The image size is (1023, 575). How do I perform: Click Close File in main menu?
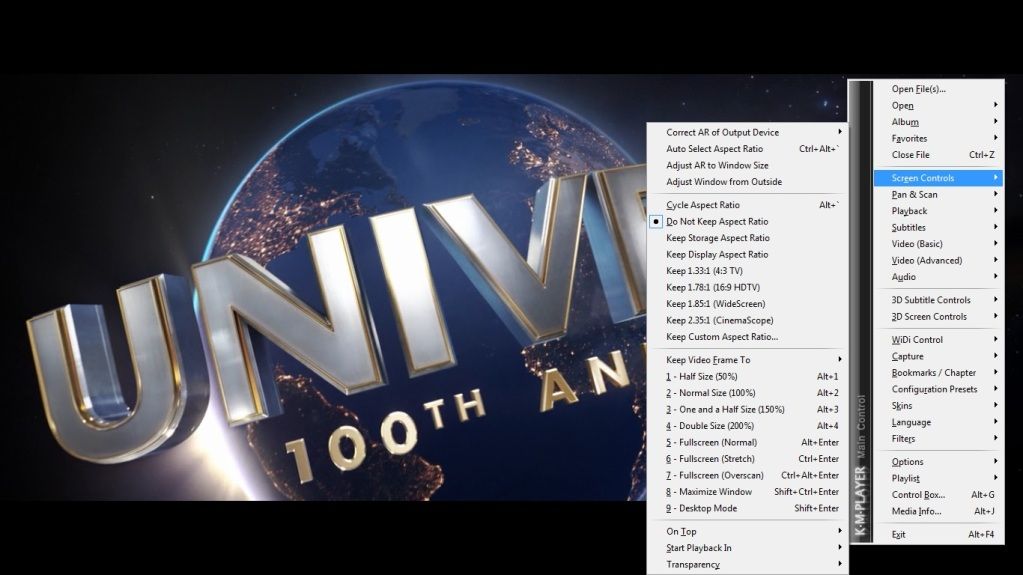[x=938, y=155]
